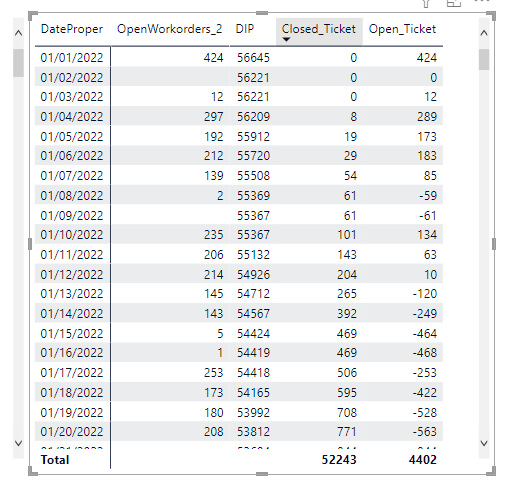Select date cell 01/07/2022
The width and height of the screenshot is (516, 490).
[x=72, y=176]
